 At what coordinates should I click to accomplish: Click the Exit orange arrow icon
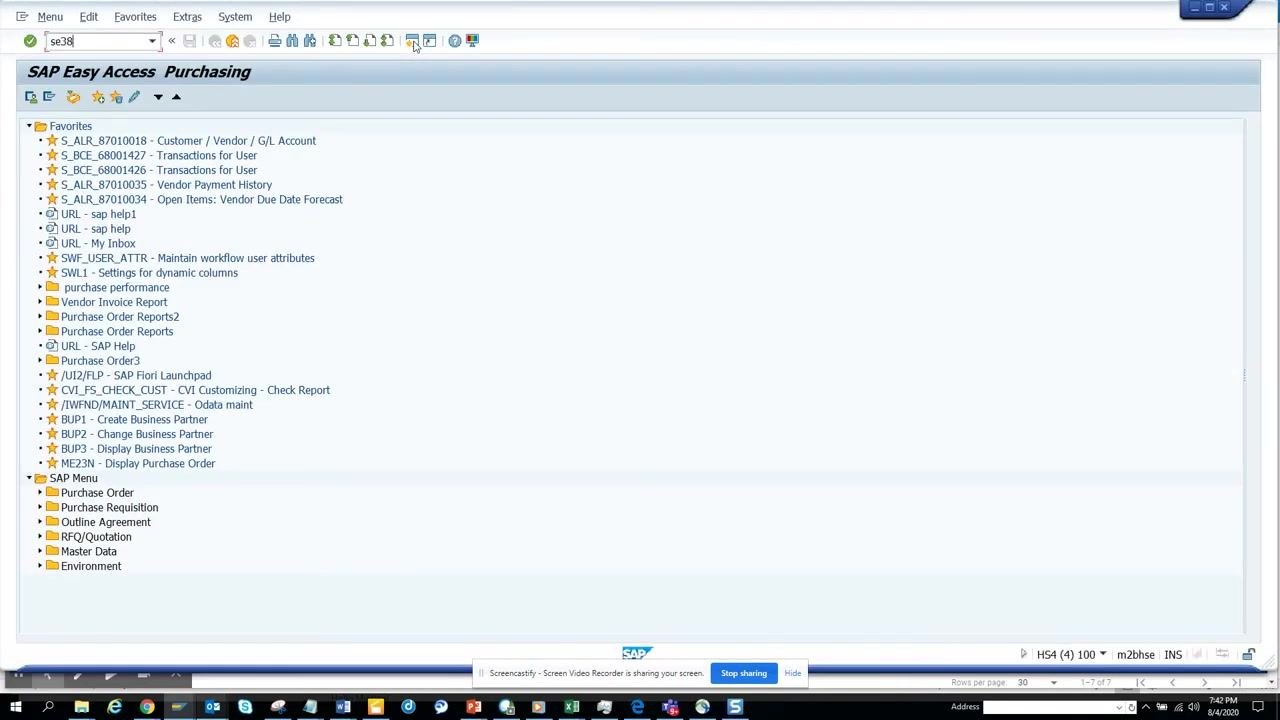(x=232, y=41)
